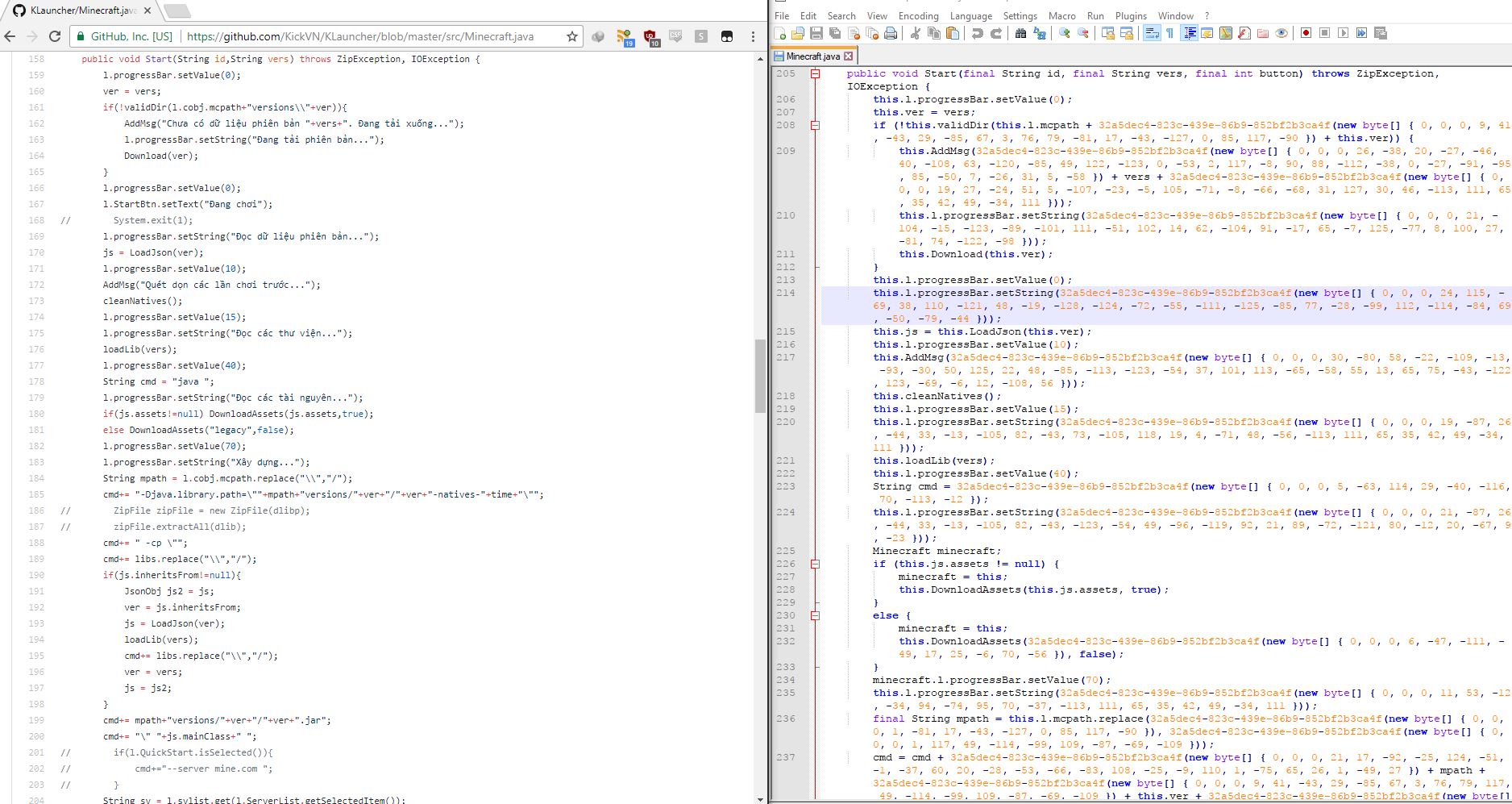Start macro recording with red record icon
Image resolution: width=1512 pixels, height=804 pixels.
(1306, 33)
